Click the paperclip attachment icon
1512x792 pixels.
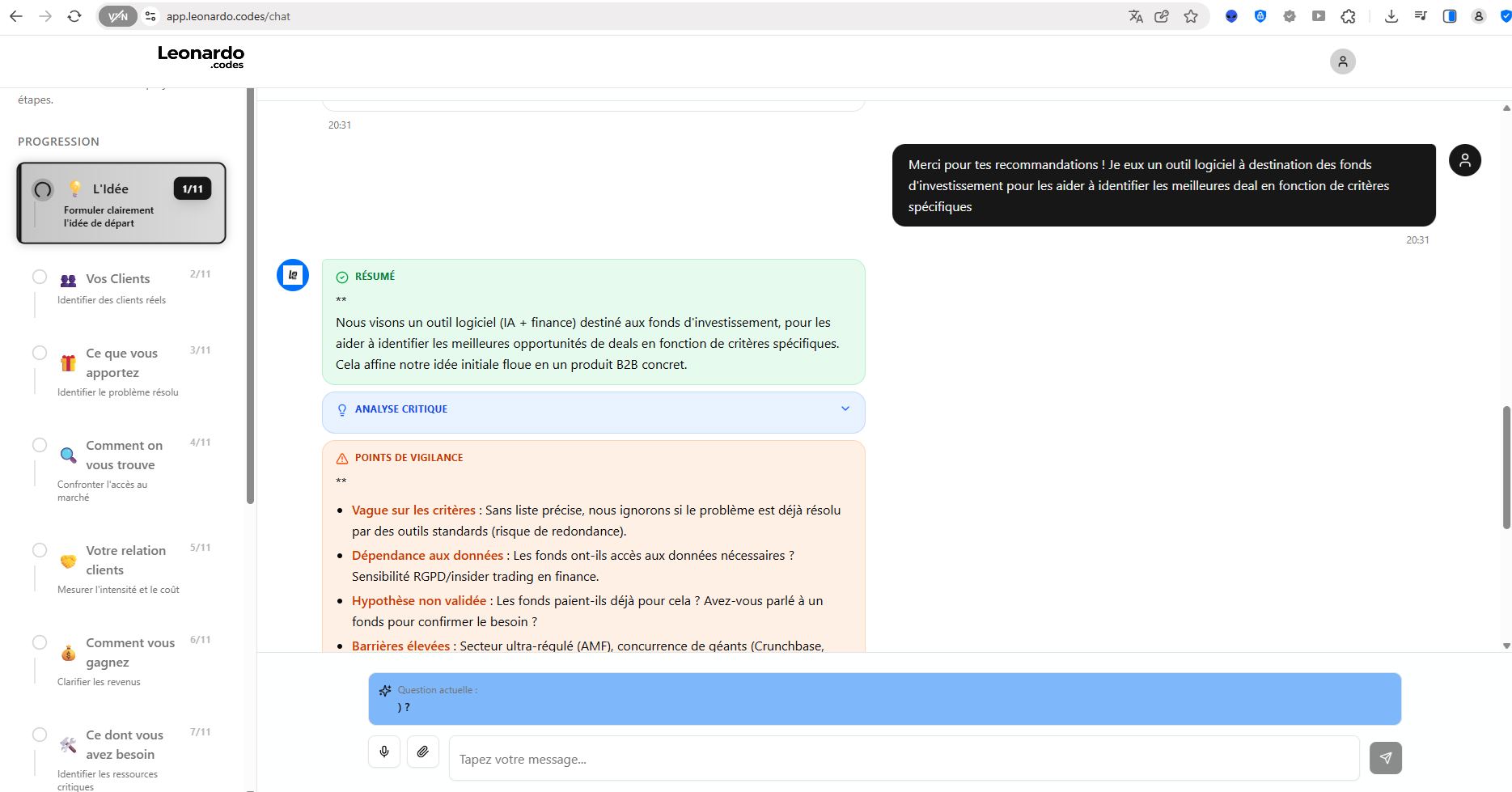(x=422, y=752)
